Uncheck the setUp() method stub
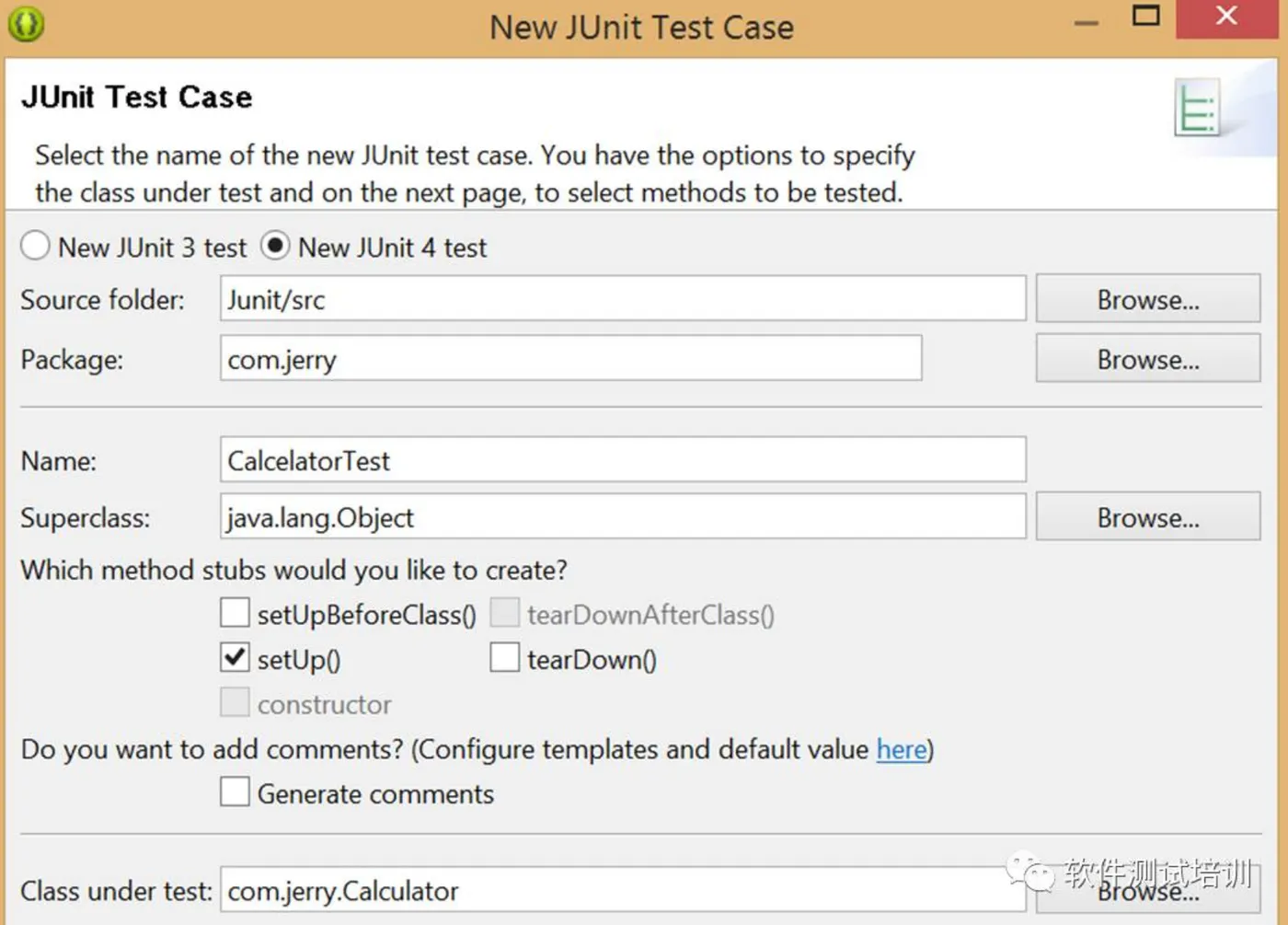This screenshot has height=925, width=1288. [x=235, y=657]
